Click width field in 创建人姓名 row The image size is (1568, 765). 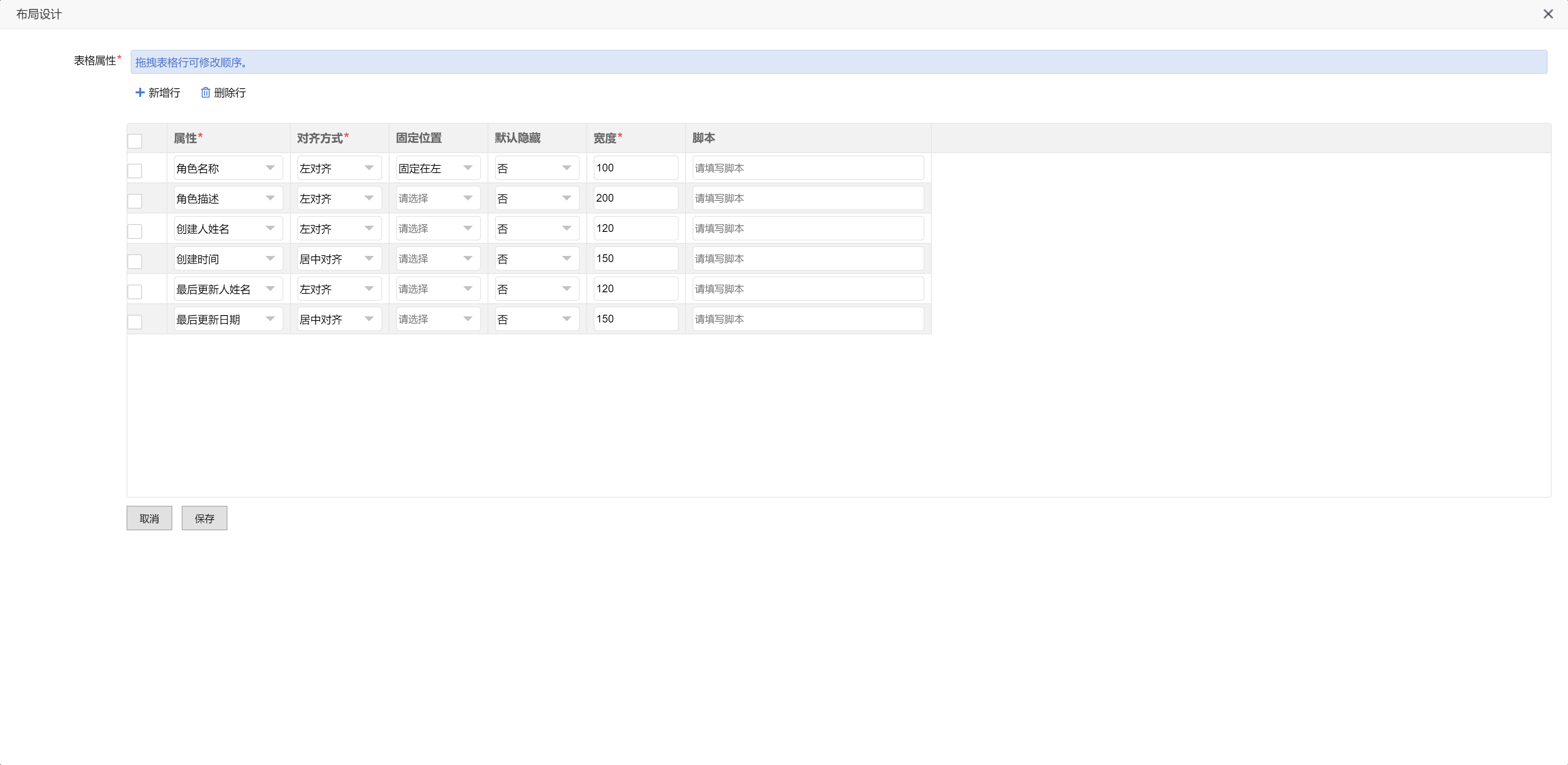[636, 228]
